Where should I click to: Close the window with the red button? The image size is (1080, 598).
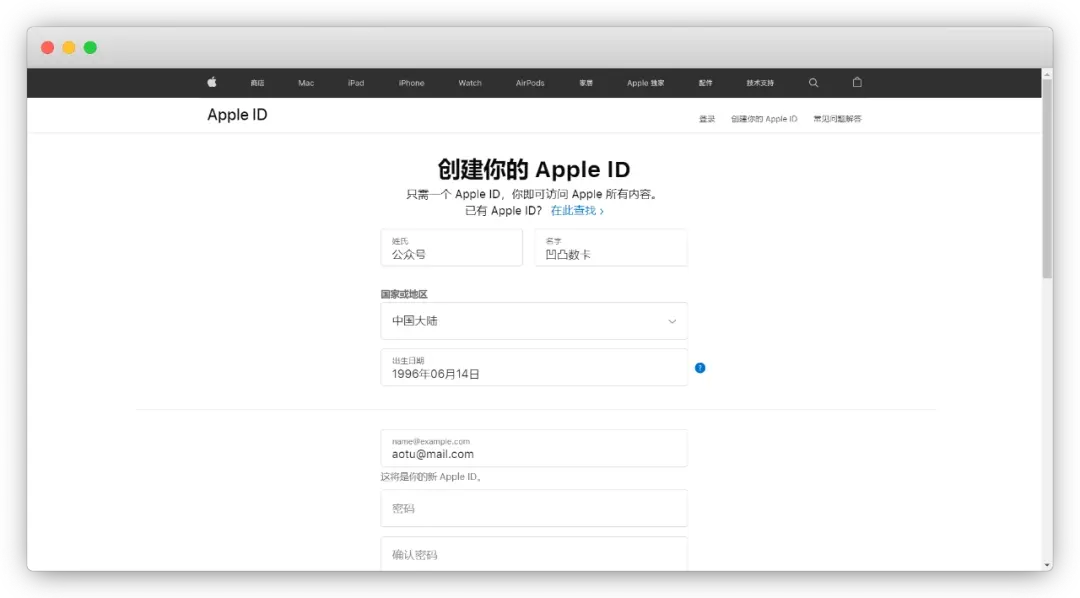point(48,48)
